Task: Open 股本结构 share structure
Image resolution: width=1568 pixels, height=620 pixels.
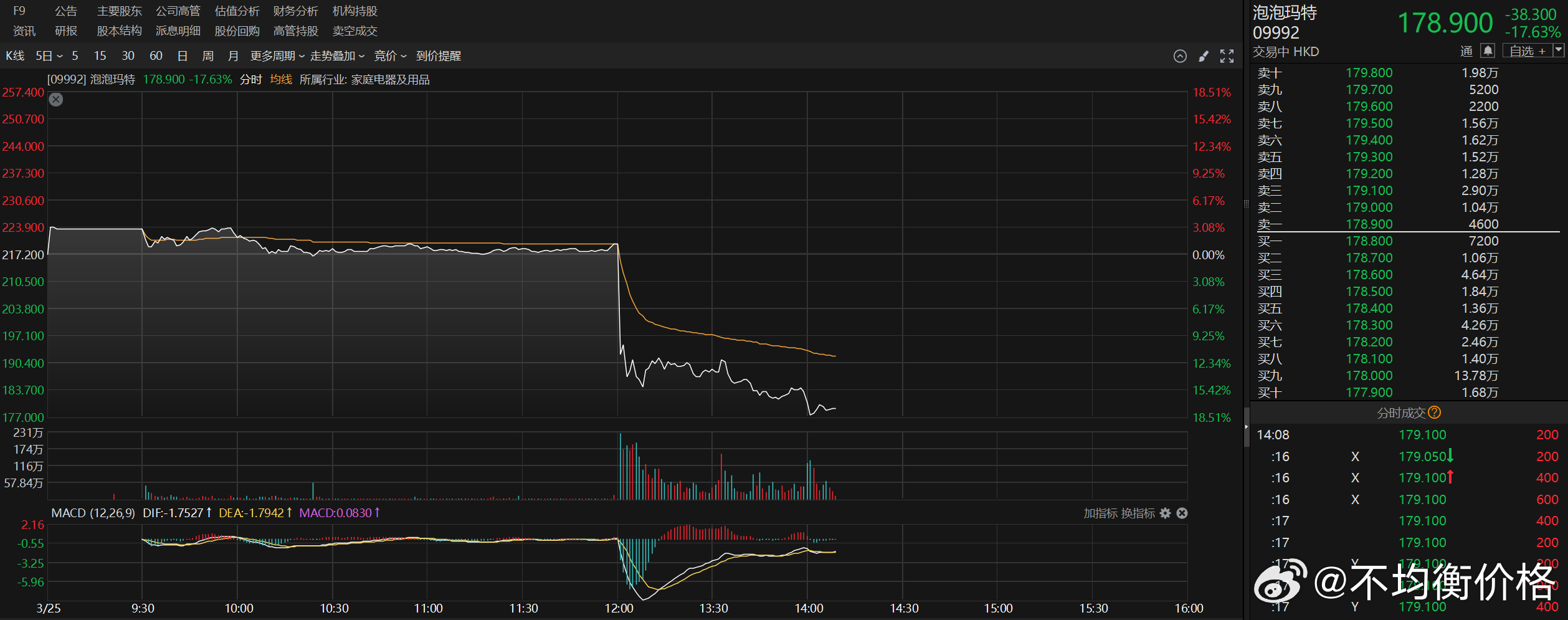Action: [x=120, y=31]
